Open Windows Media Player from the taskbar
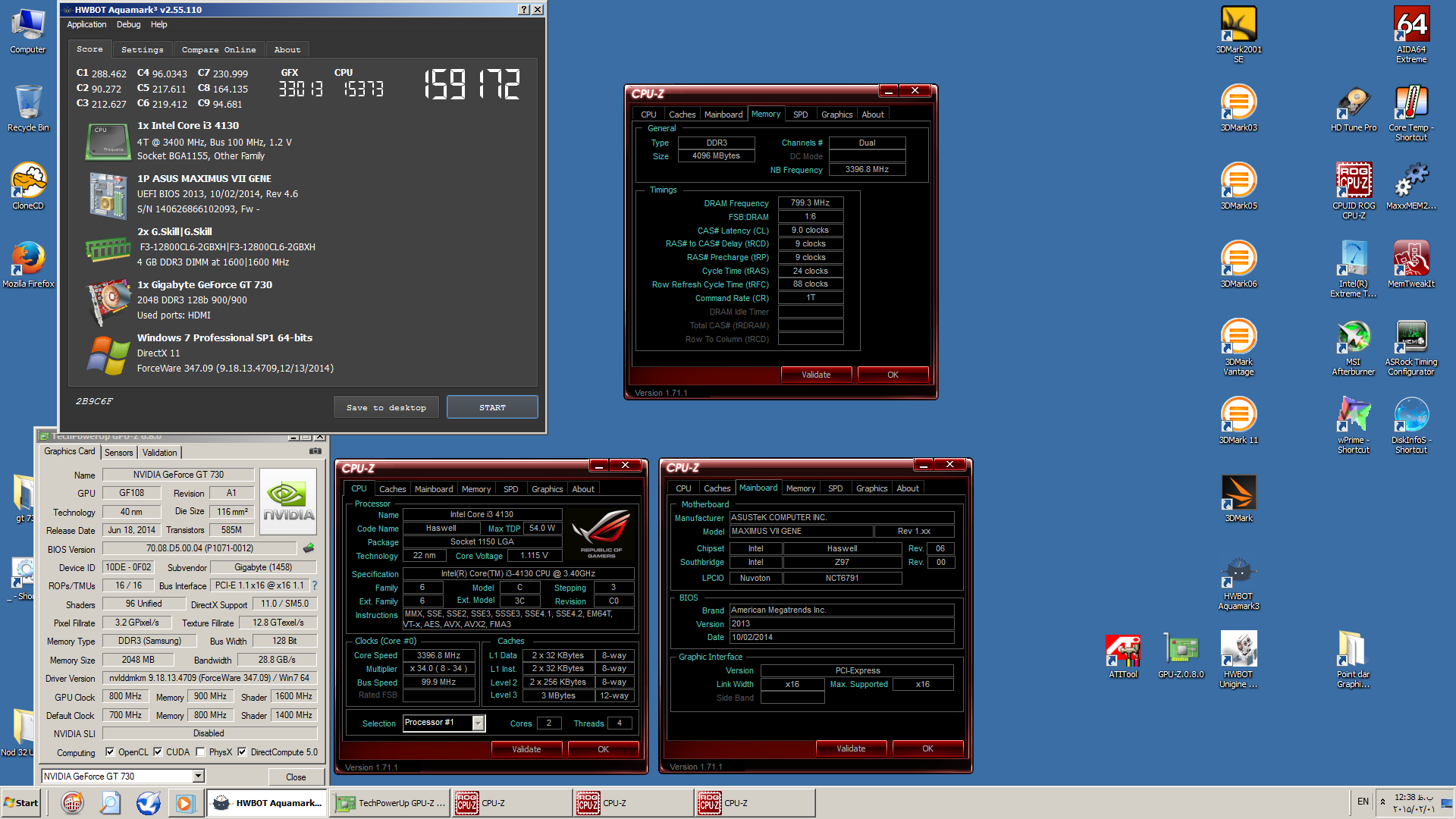The image size is (1456, 819). tap(184, 803)
